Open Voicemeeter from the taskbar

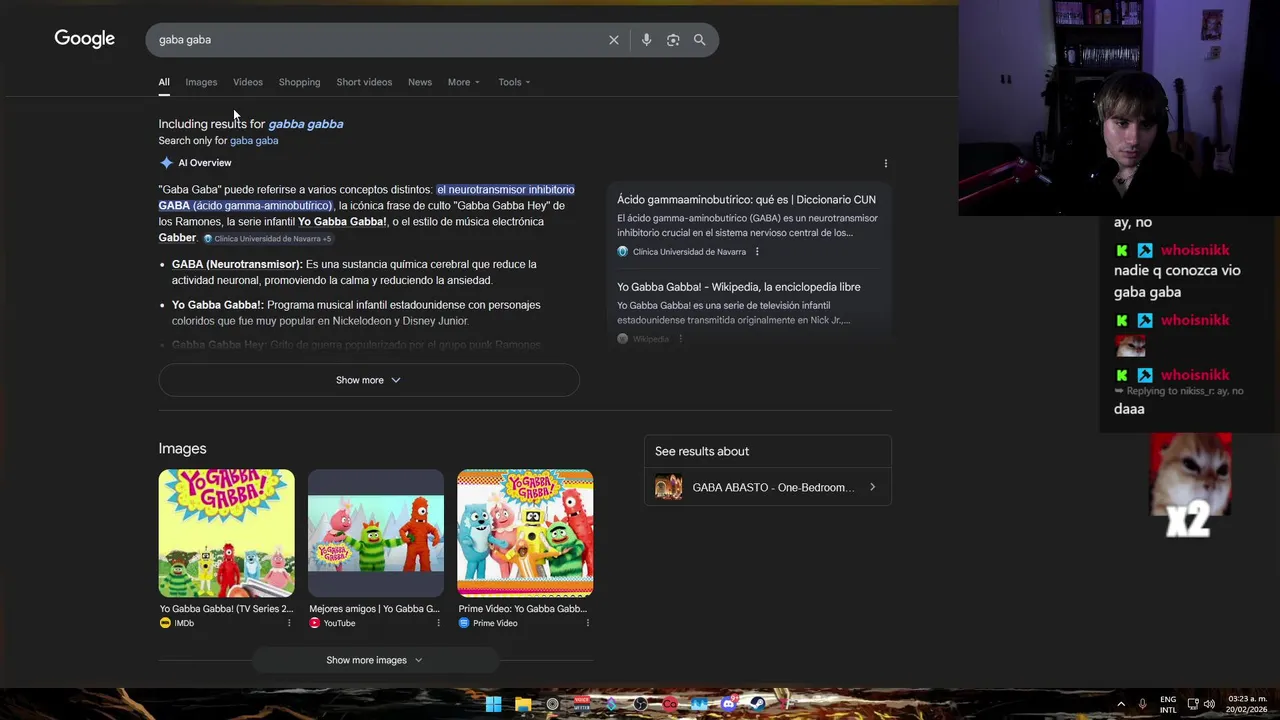(581, 704)
